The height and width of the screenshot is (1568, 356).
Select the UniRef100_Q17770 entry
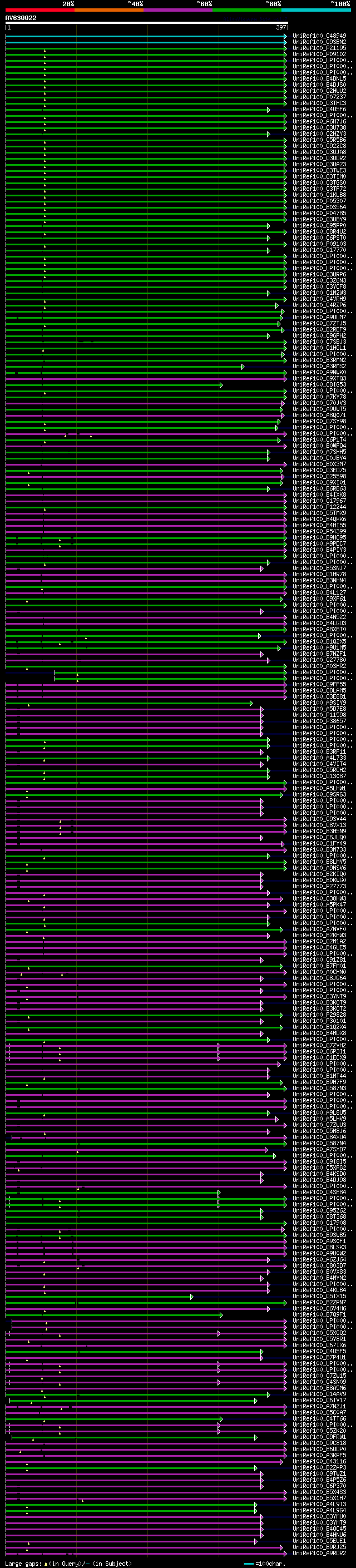tap(319, 250)
